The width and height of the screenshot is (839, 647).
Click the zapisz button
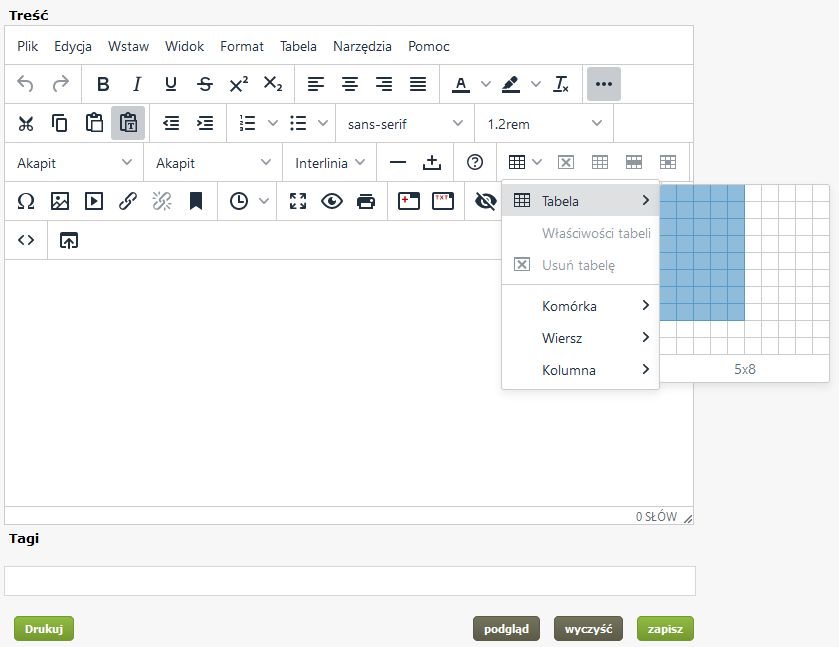point(665,629)
